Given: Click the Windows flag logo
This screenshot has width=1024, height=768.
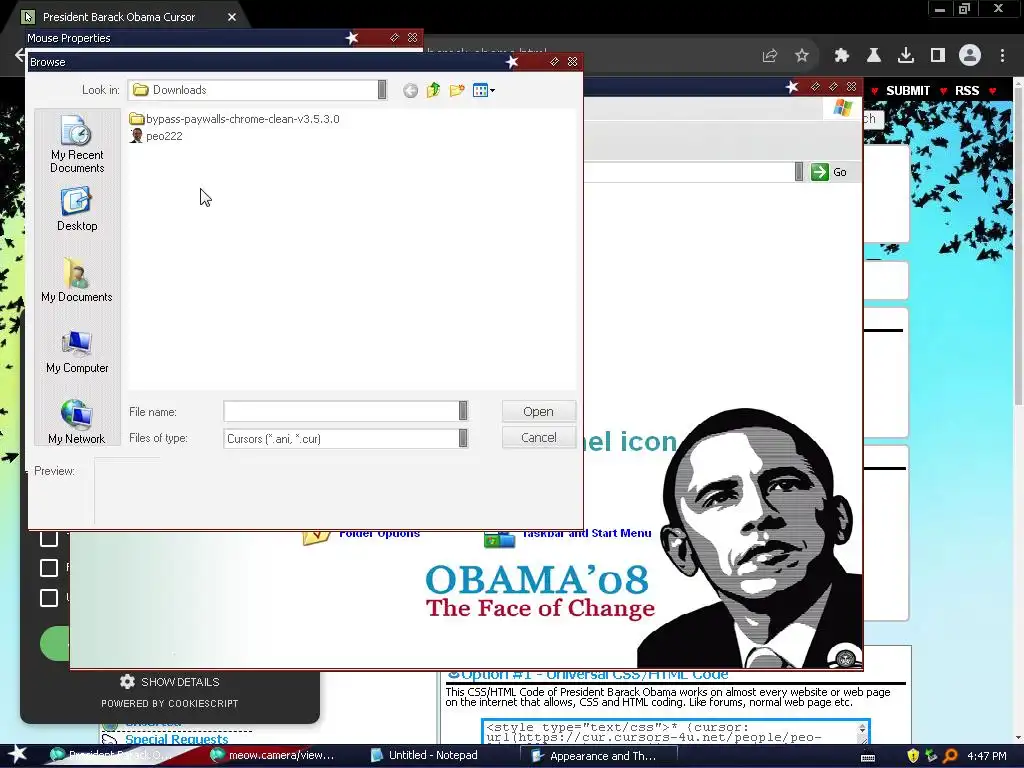Looking at the screenshot, I should (x=842, y=108).
